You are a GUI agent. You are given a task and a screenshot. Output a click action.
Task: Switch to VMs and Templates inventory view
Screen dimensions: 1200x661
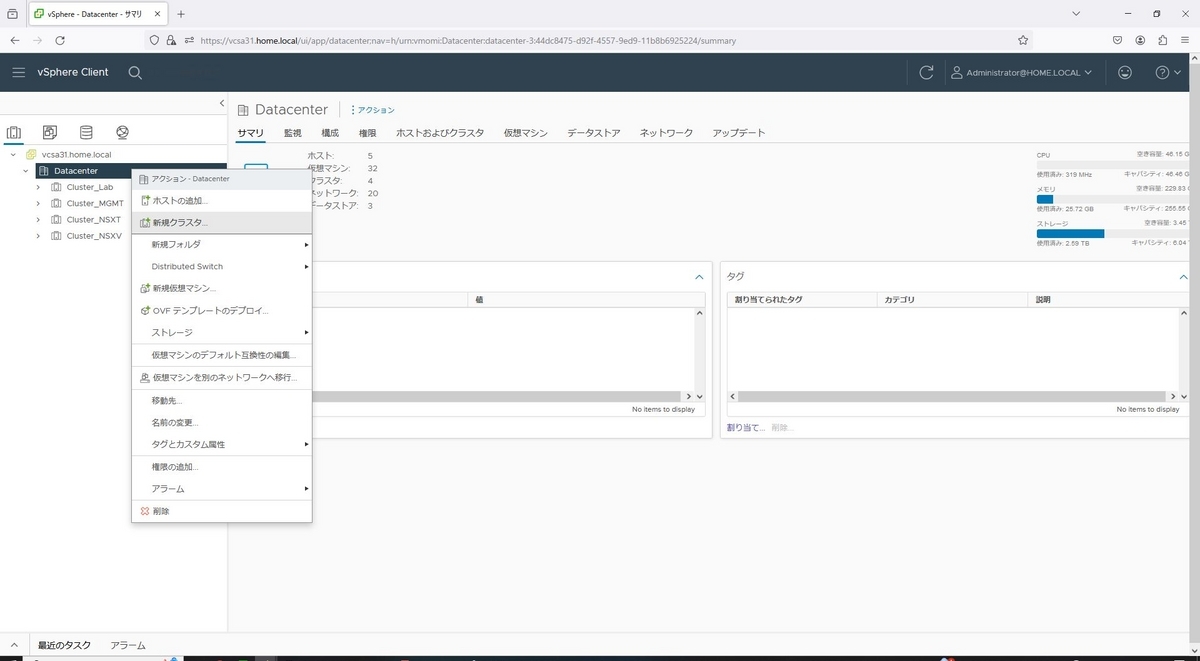click(50, 132)
